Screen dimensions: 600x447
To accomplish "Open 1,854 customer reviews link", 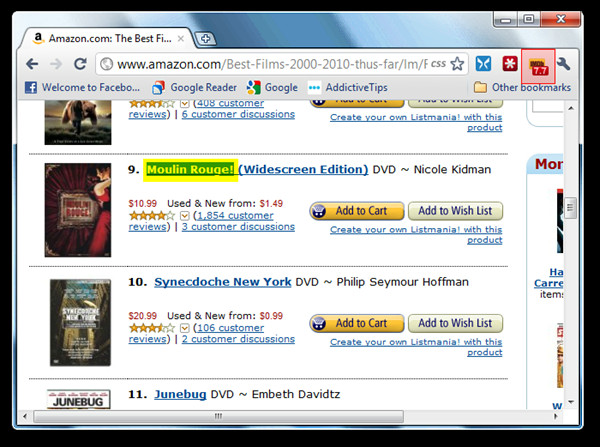I will (x=235, y=215).
